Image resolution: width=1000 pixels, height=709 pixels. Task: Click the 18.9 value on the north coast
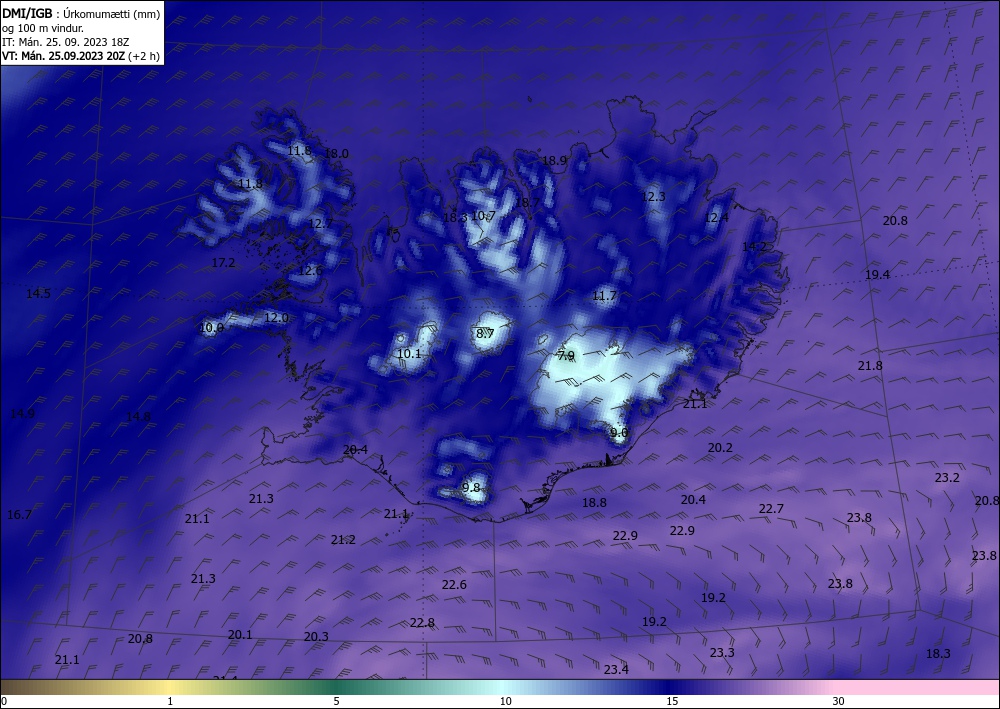click(x=554, y=161)
